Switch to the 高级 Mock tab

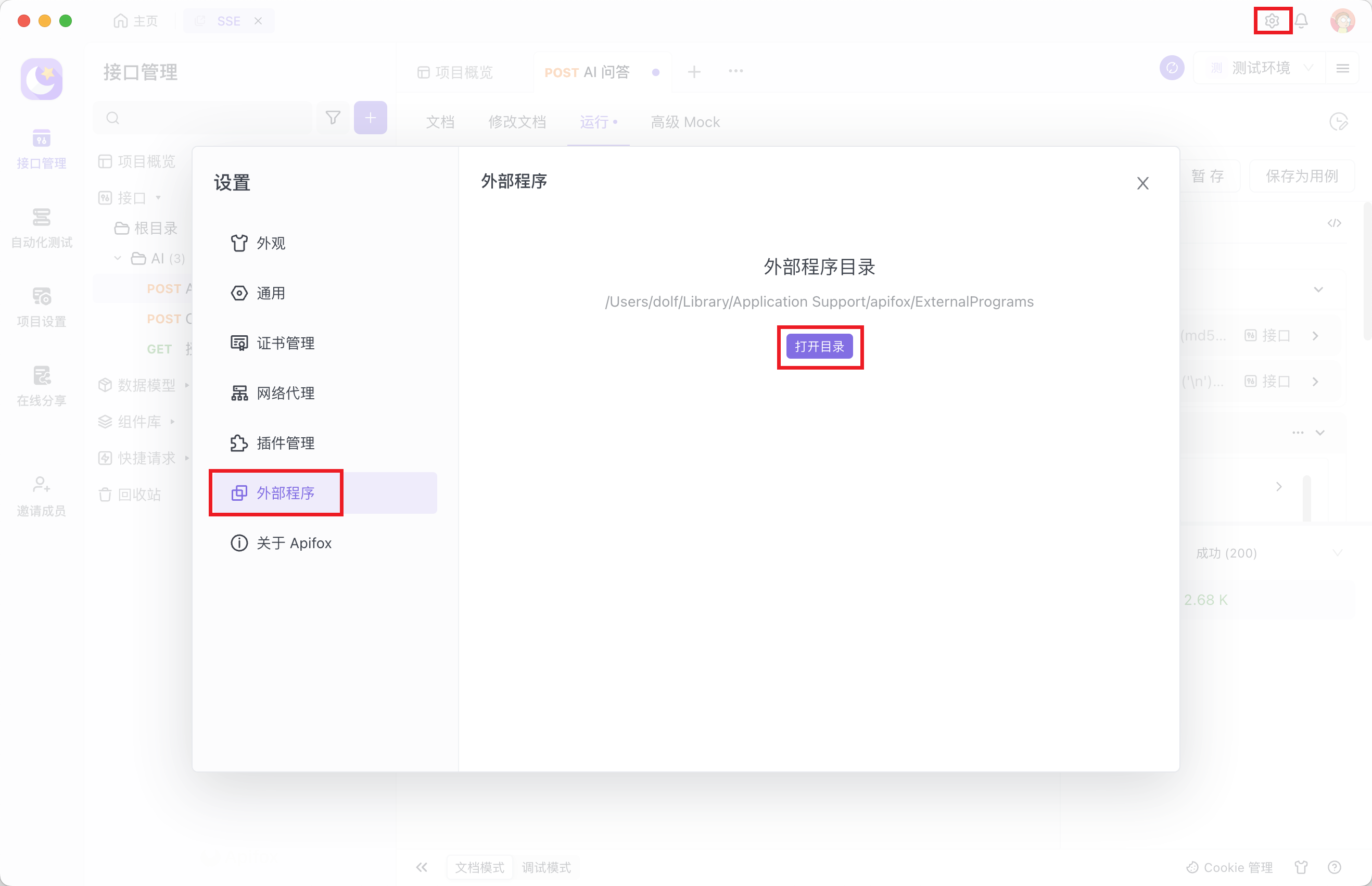(684, 122)
